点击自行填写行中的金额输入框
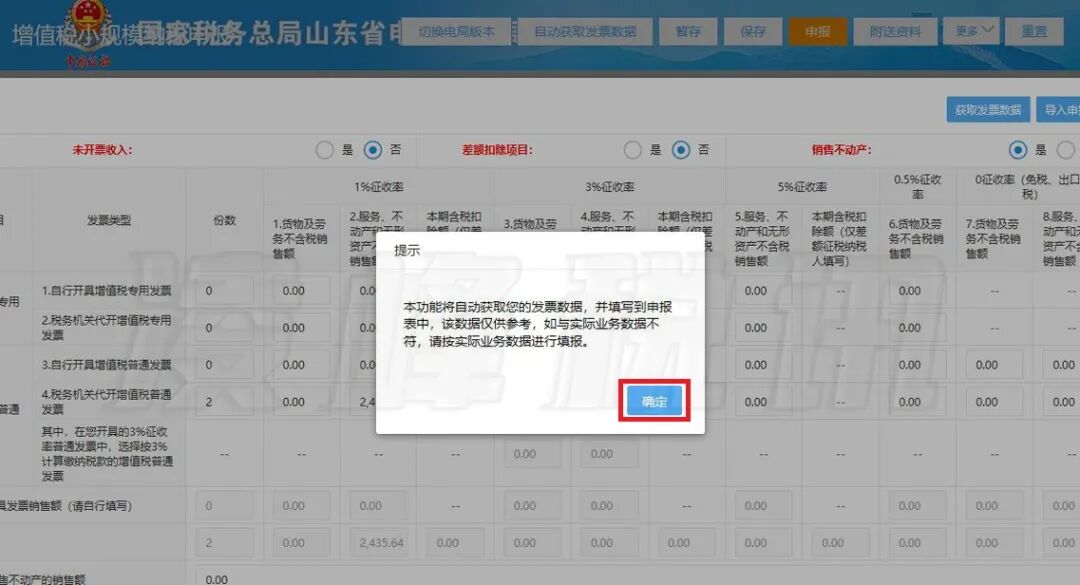Viewport: 1080px width, 585px height. [x=303, y=506]
